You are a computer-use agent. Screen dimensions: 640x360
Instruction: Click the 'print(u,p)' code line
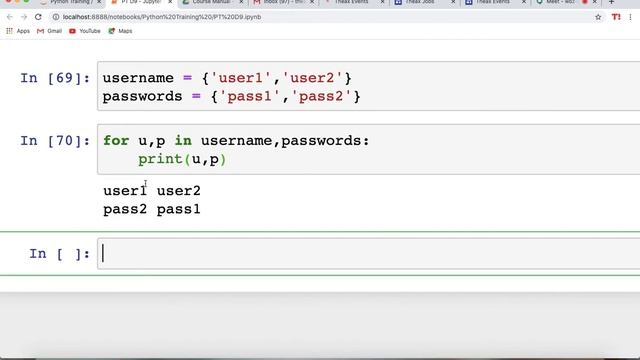(182, 159)
